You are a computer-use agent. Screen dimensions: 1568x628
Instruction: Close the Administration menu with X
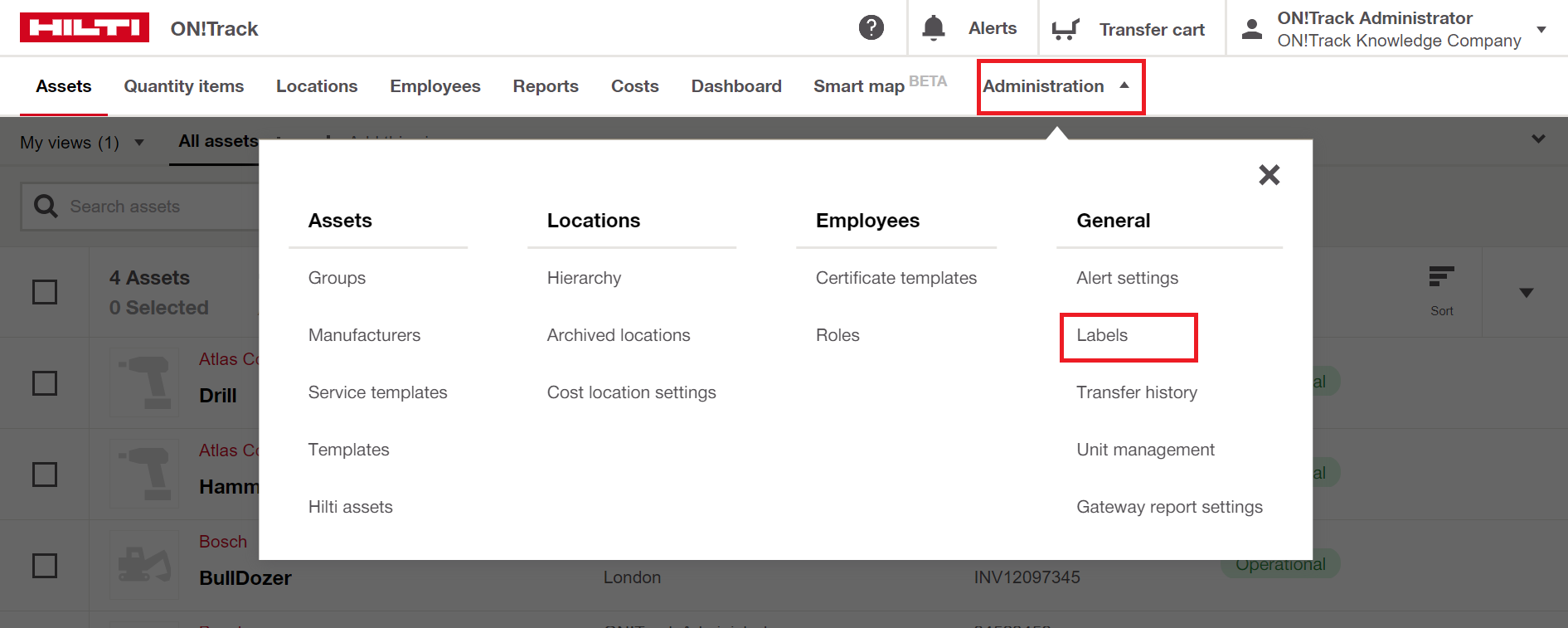click(x=1269, y=175)
